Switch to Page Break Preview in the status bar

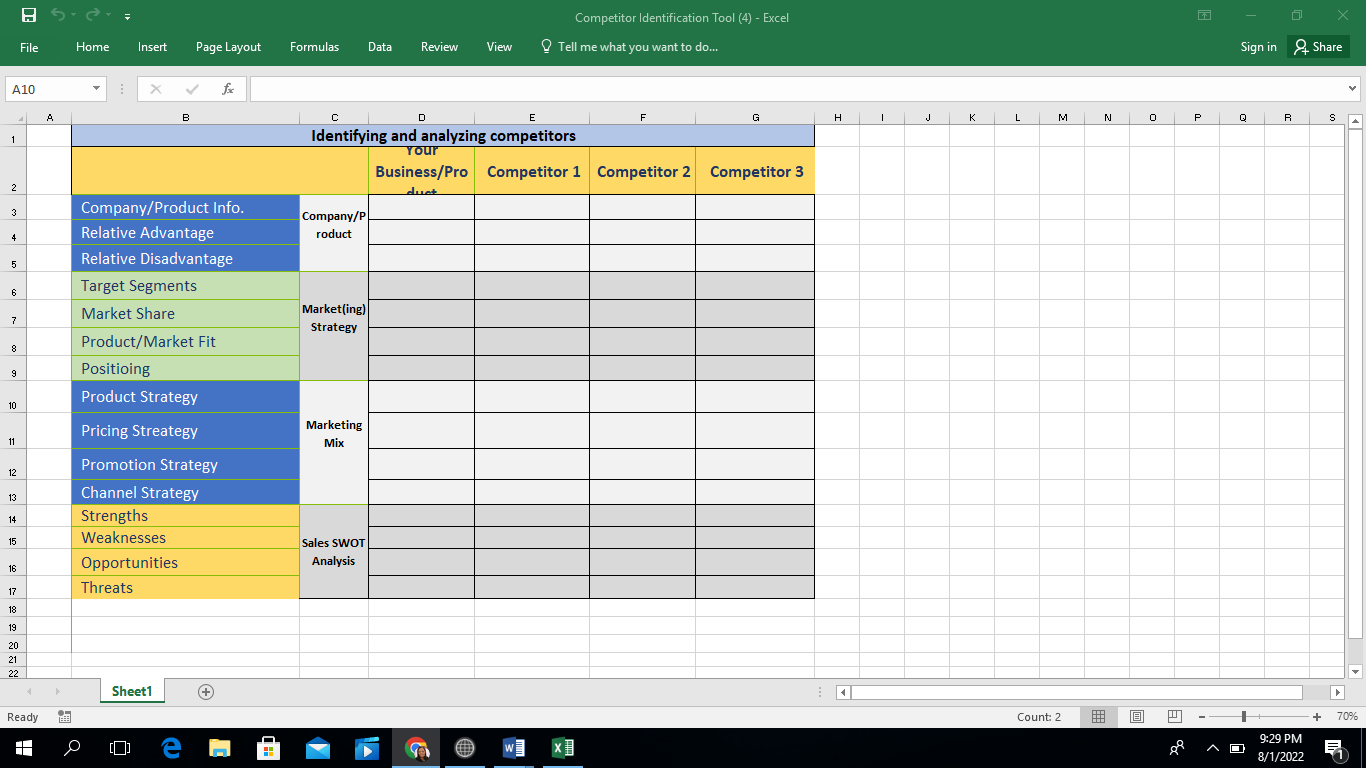1173,716
